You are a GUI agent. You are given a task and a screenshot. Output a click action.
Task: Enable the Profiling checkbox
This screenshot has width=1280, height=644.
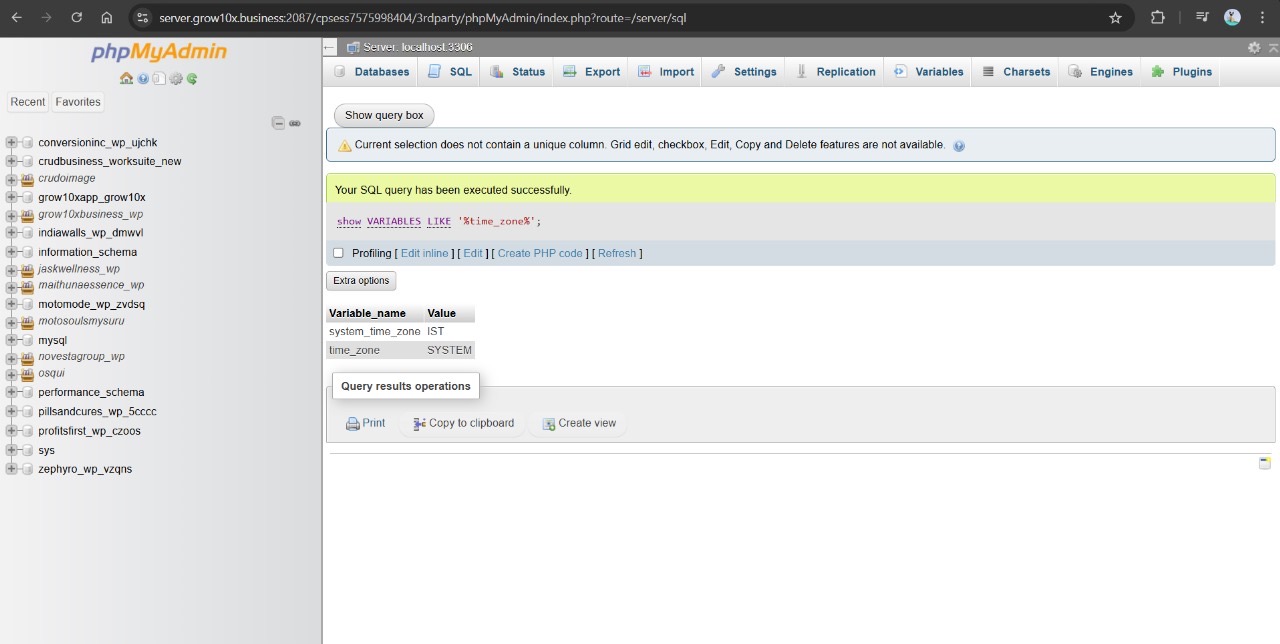tap(338, 253)
